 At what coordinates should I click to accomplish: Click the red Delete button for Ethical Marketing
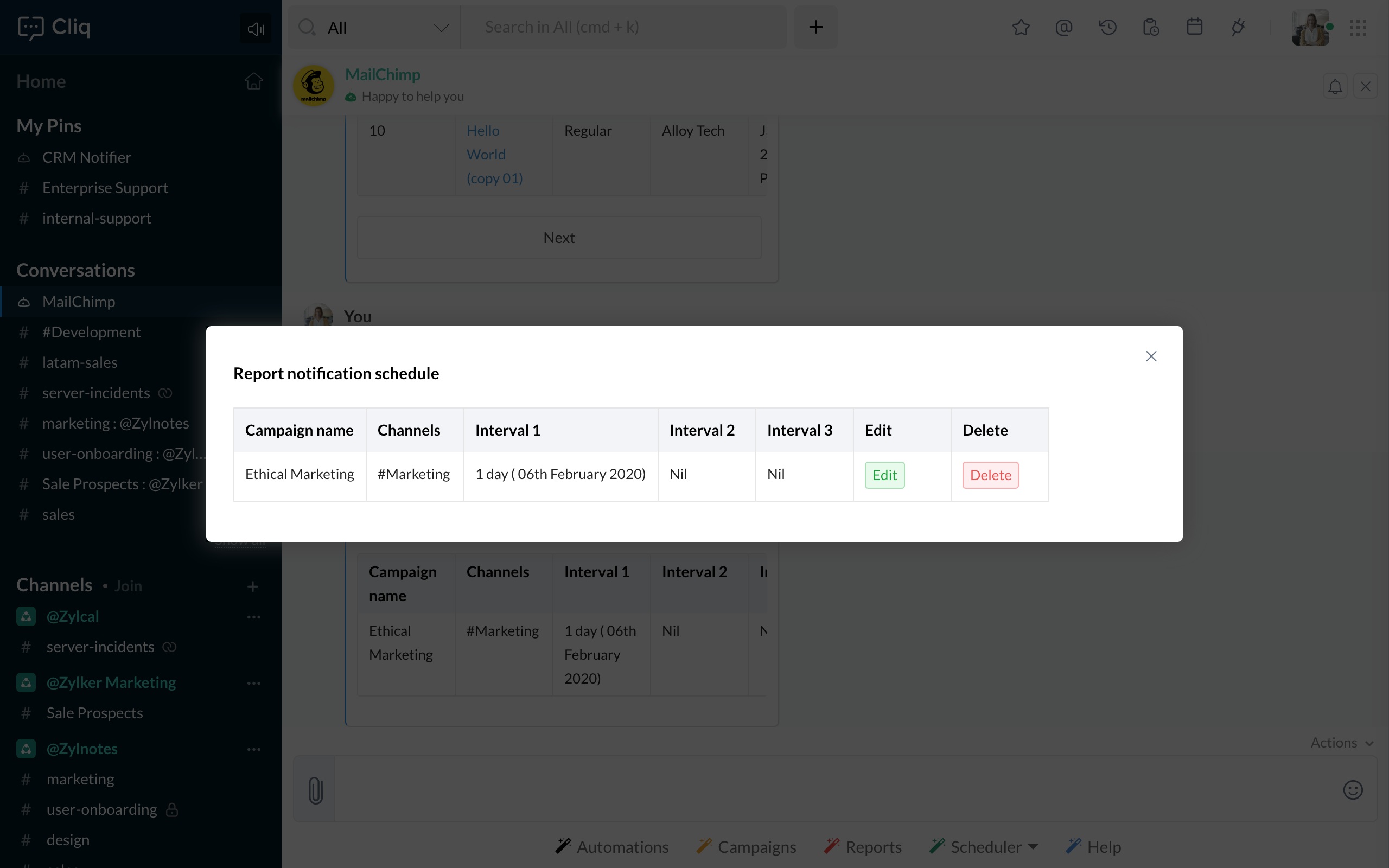click(x=990, y=475)
